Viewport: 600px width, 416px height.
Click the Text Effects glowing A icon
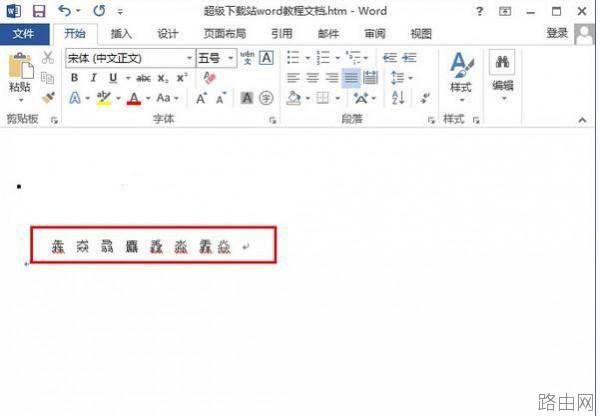pos(75,98)
